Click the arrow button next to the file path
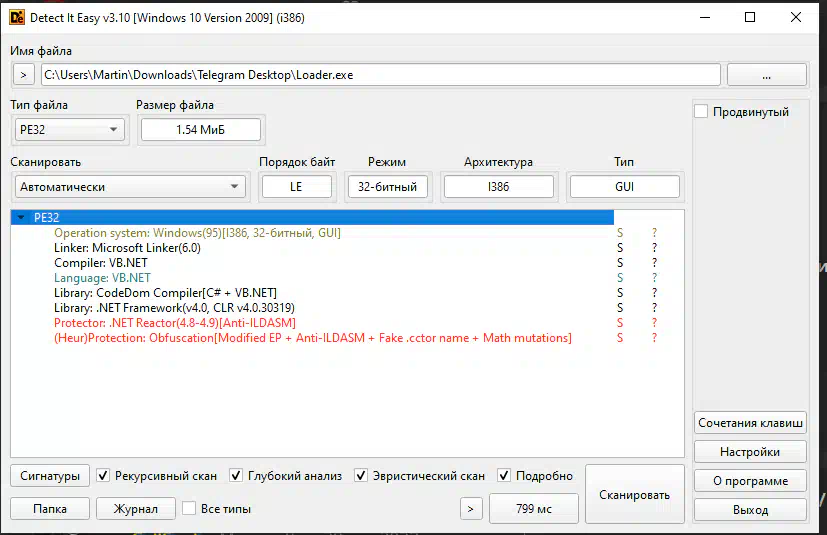Viewport: 827px width, 535px height. coord(24,75)
